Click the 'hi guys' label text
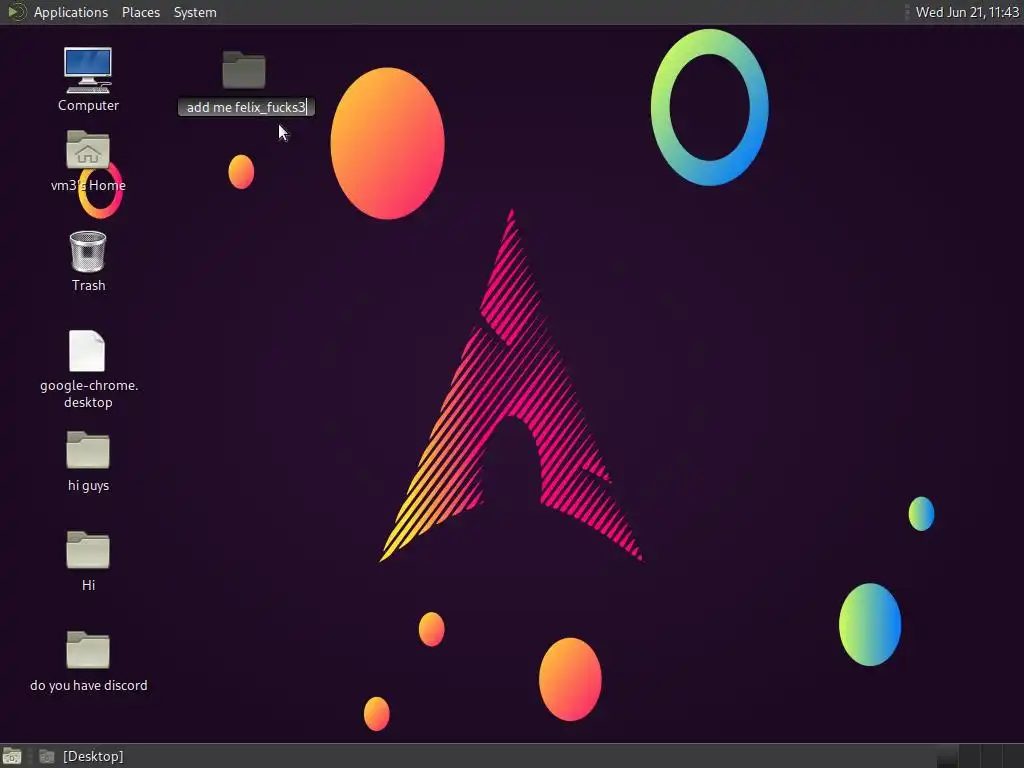Viewport: 1024px width, 768px height. click(x=88, y=485)
